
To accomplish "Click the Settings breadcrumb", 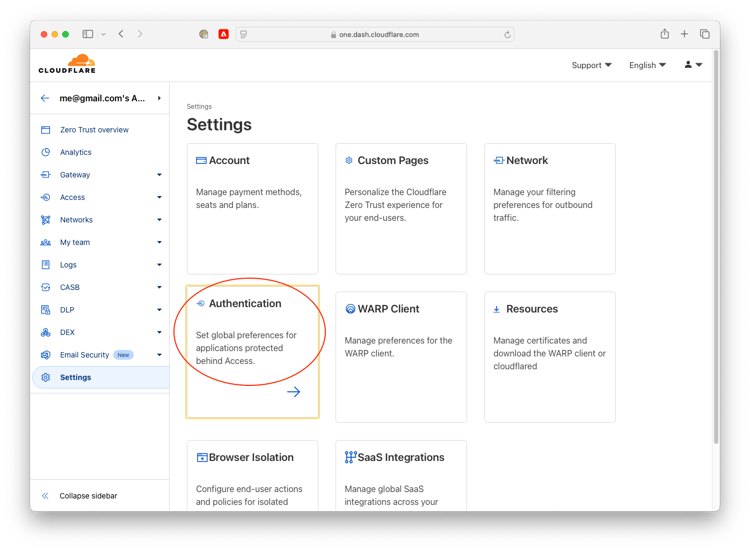I will pos(199,106).
